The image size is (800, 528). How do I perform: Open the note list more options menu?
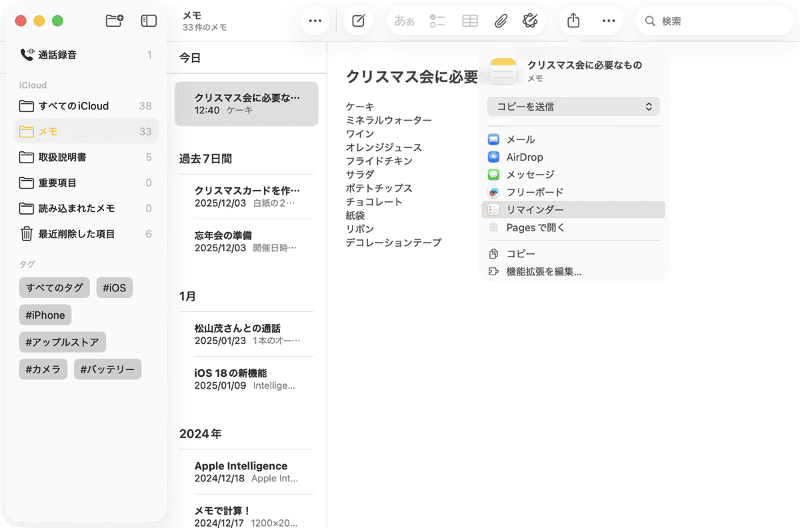tap(315, 21)
